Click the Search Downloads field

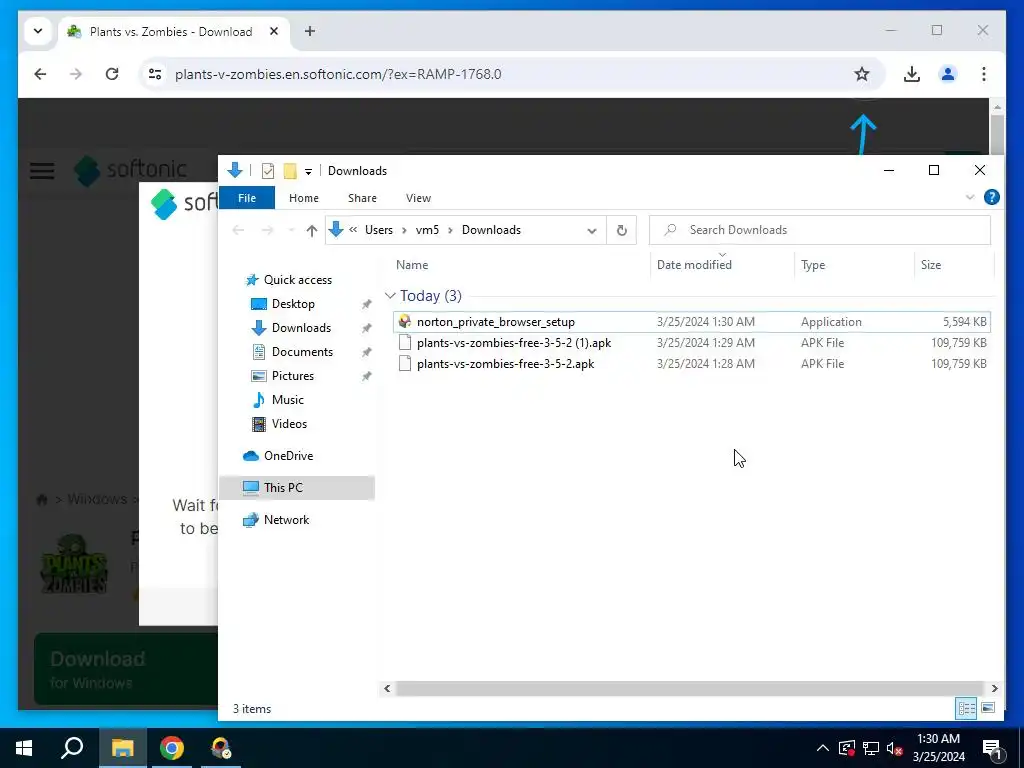click(x=820, y=230)
